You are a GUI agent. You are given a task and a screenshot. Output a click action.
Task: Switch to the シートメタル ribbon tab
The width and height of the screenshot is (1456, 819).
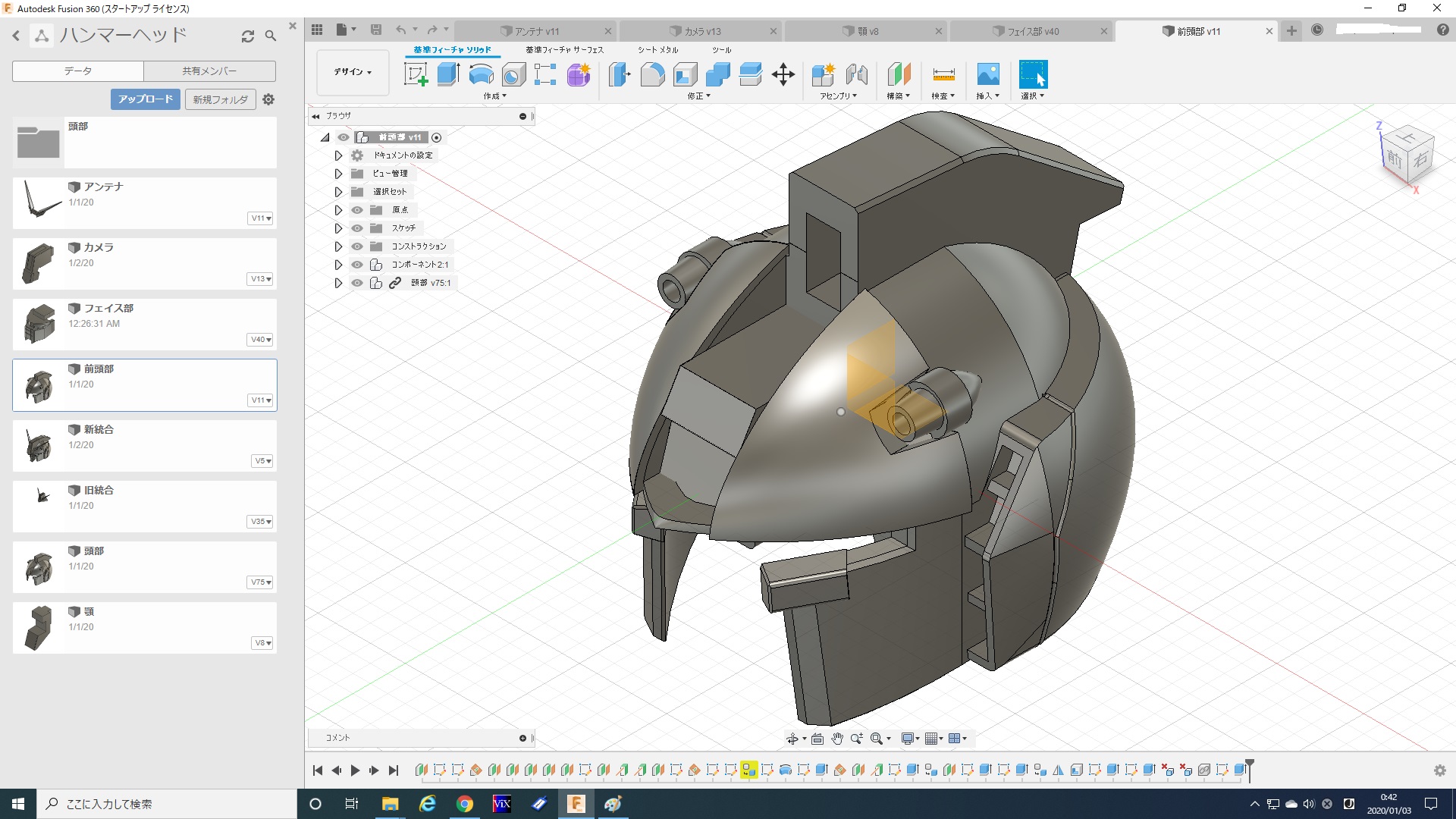coord(657,50)
